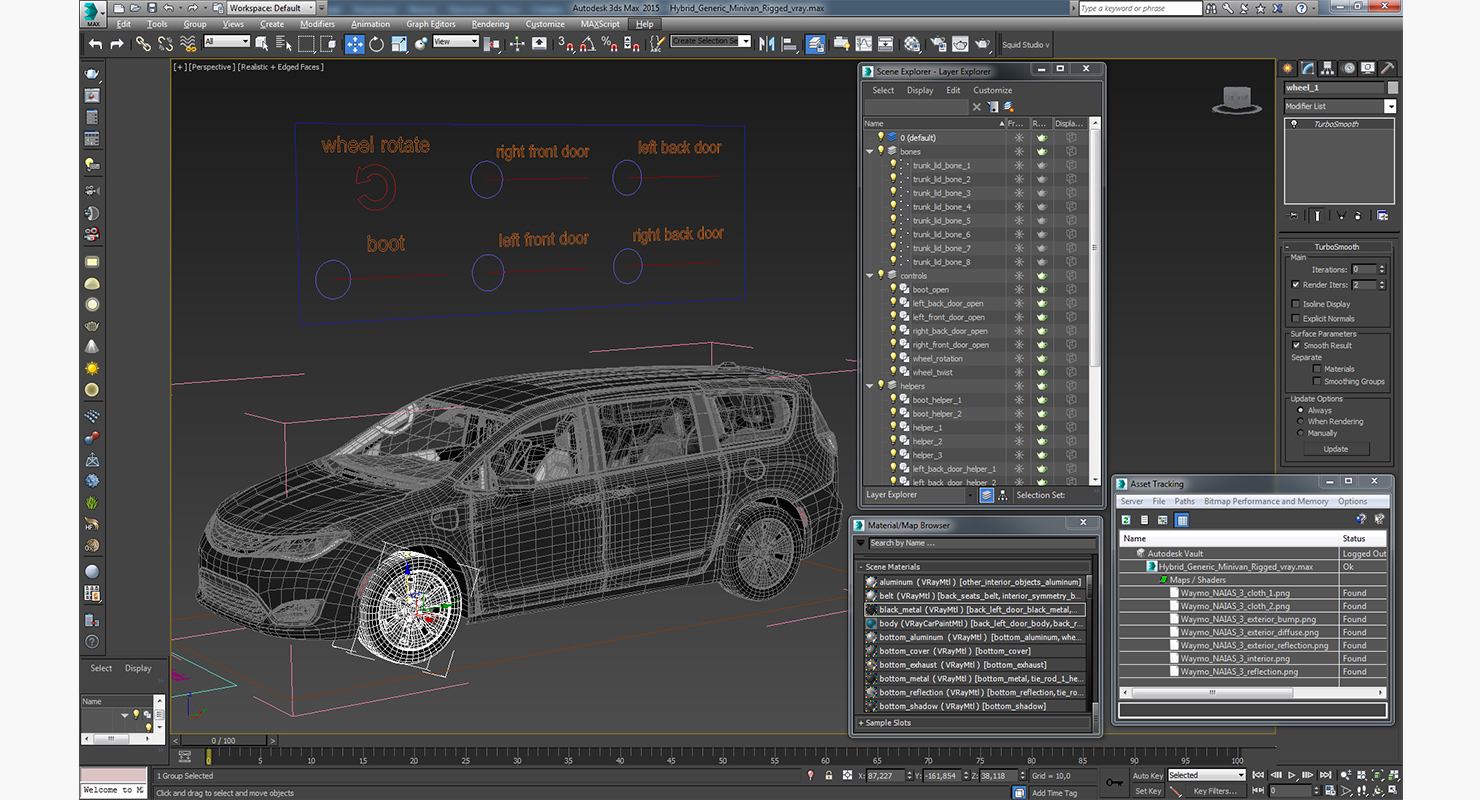Switch to the Motion command panel tab
The height and width of the screenshot is (800, 1480).
pos(1349,68)
